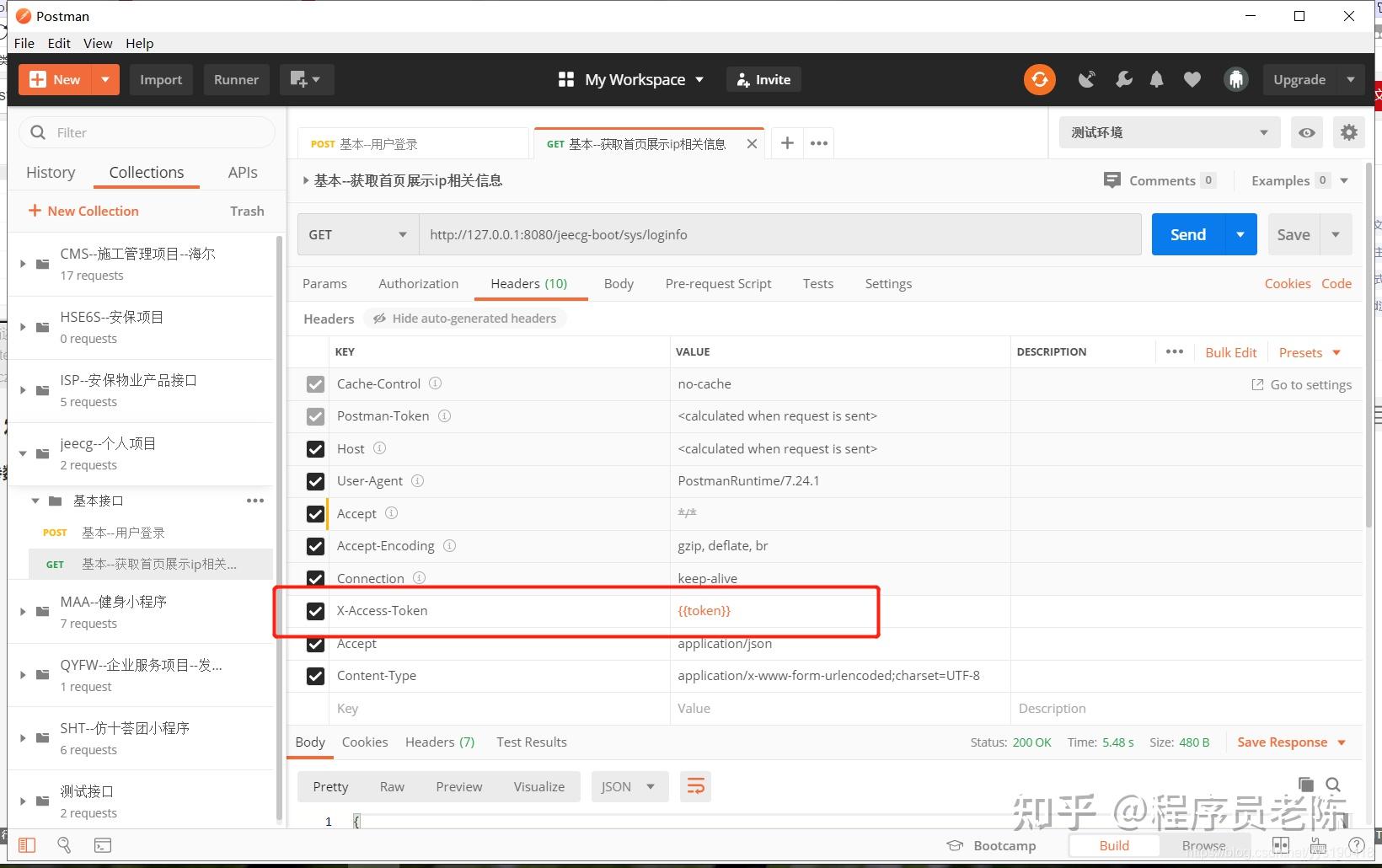Toggle Hide auto-generated headers

click(x=464, y=319)
